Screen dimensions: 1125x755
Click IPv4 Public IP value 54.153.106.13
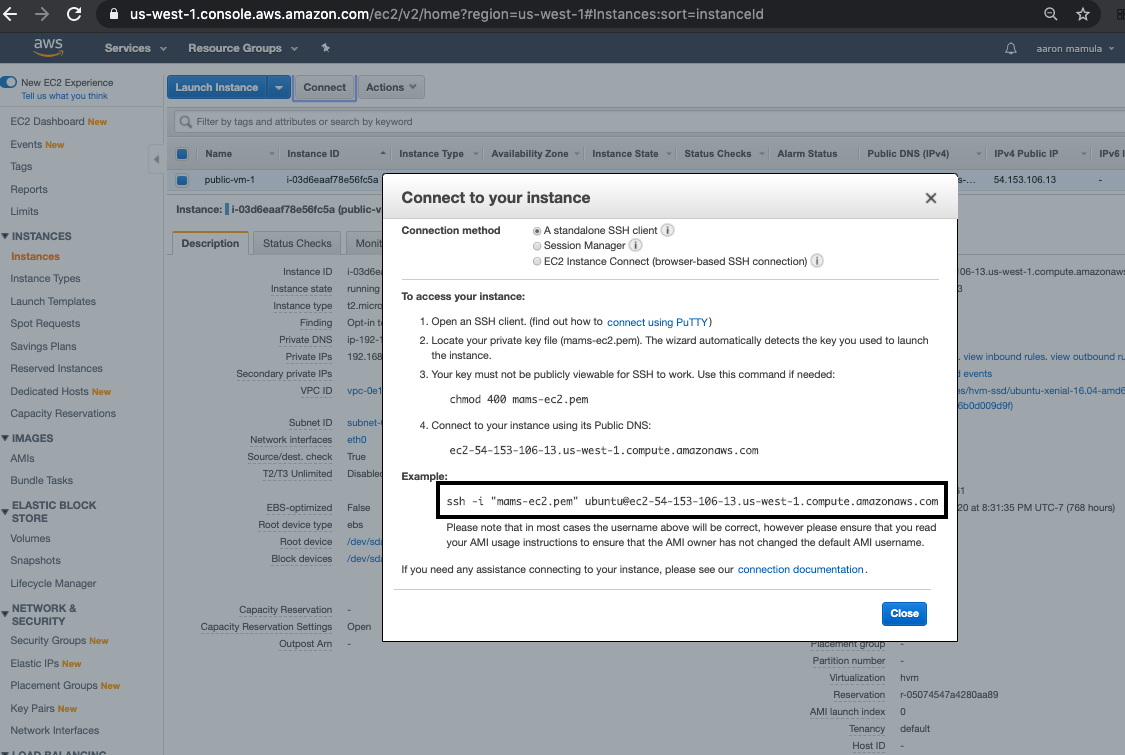(x=1025, y=179)
